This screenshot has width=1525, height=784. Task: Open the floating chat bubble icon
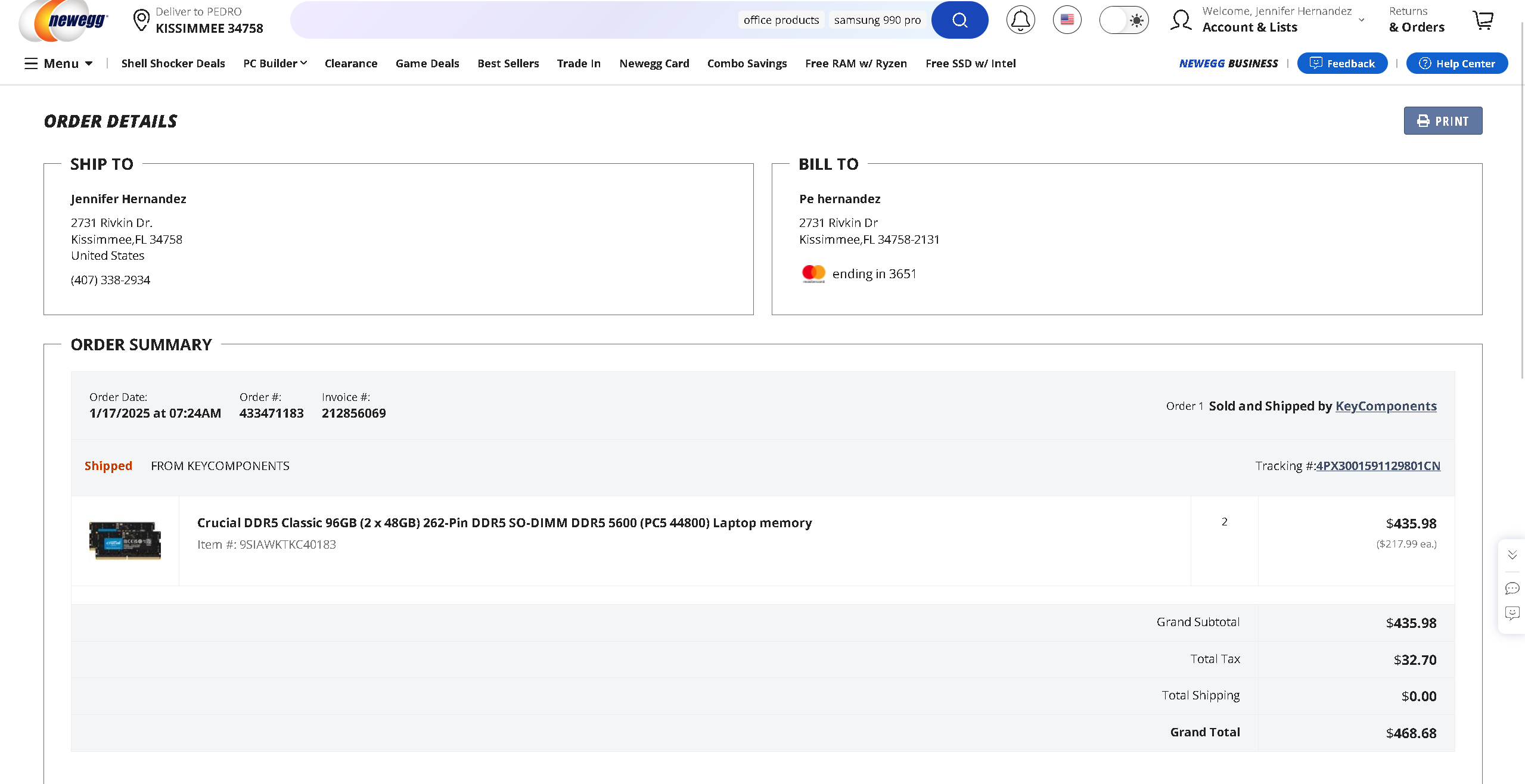click(1512, 589)
